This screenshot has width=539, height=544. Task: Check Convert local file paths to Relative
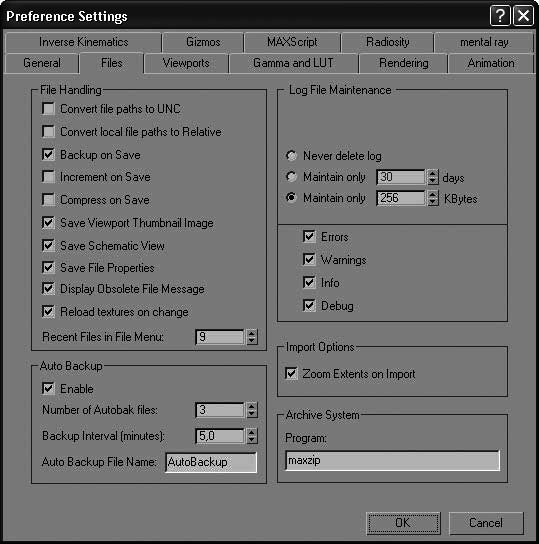point(48,131)
